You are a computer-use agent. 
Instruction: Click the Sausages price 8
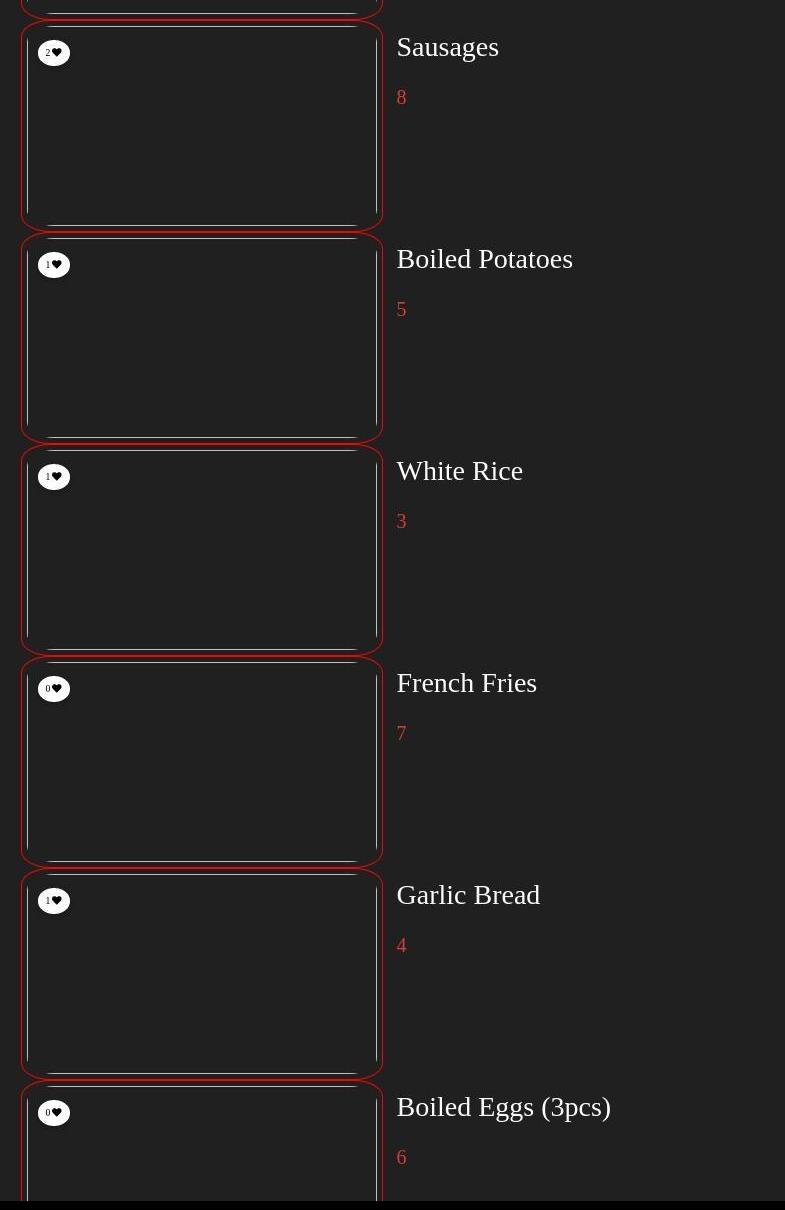pyautogui.click(x=401, y=97)
